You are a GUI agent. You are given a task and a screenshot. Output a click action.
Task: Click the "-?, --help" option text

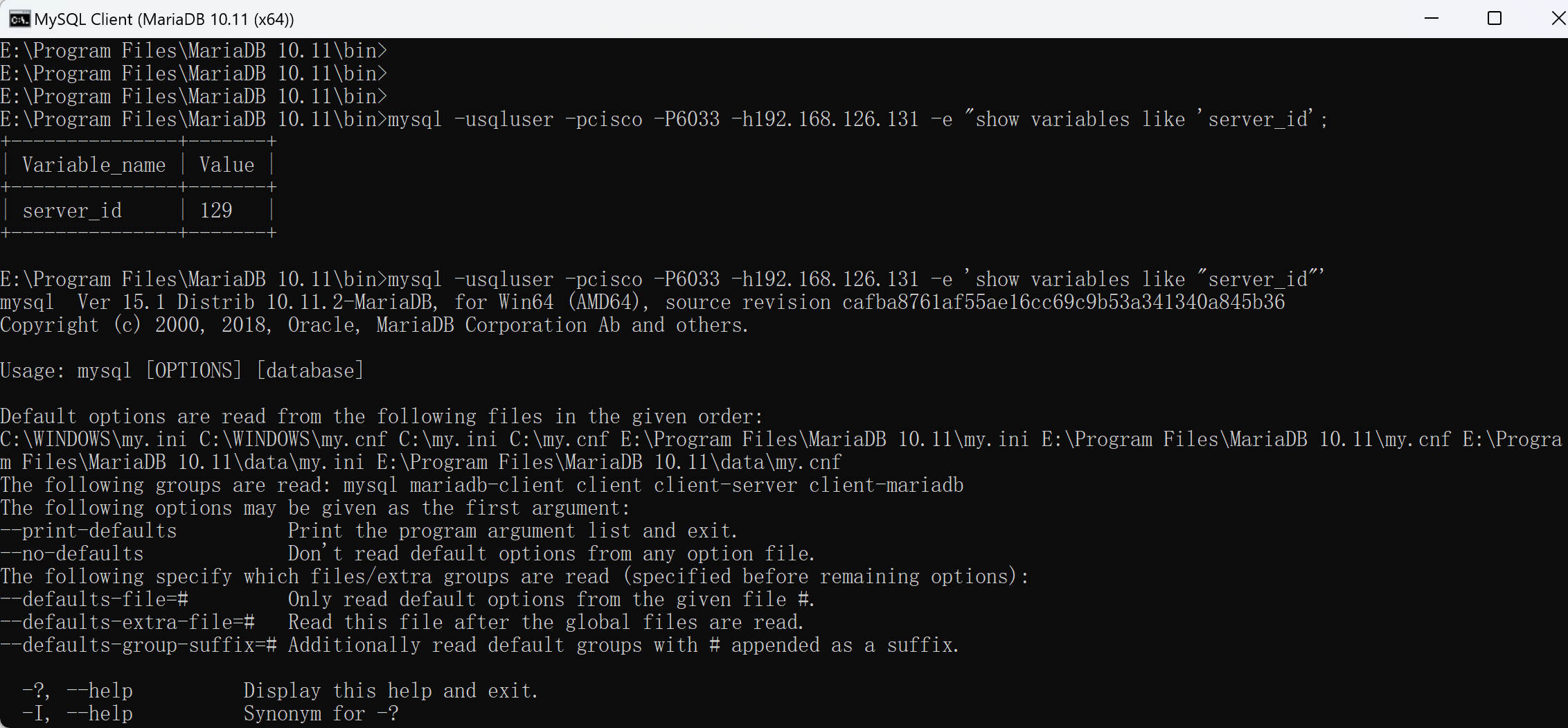coord(77,691)
